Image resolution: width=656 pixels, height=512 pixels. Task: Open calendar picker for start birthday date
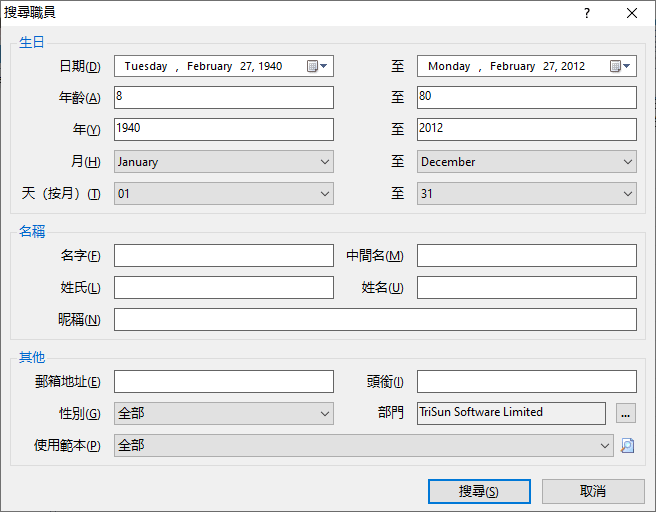[x=317, y=66]
